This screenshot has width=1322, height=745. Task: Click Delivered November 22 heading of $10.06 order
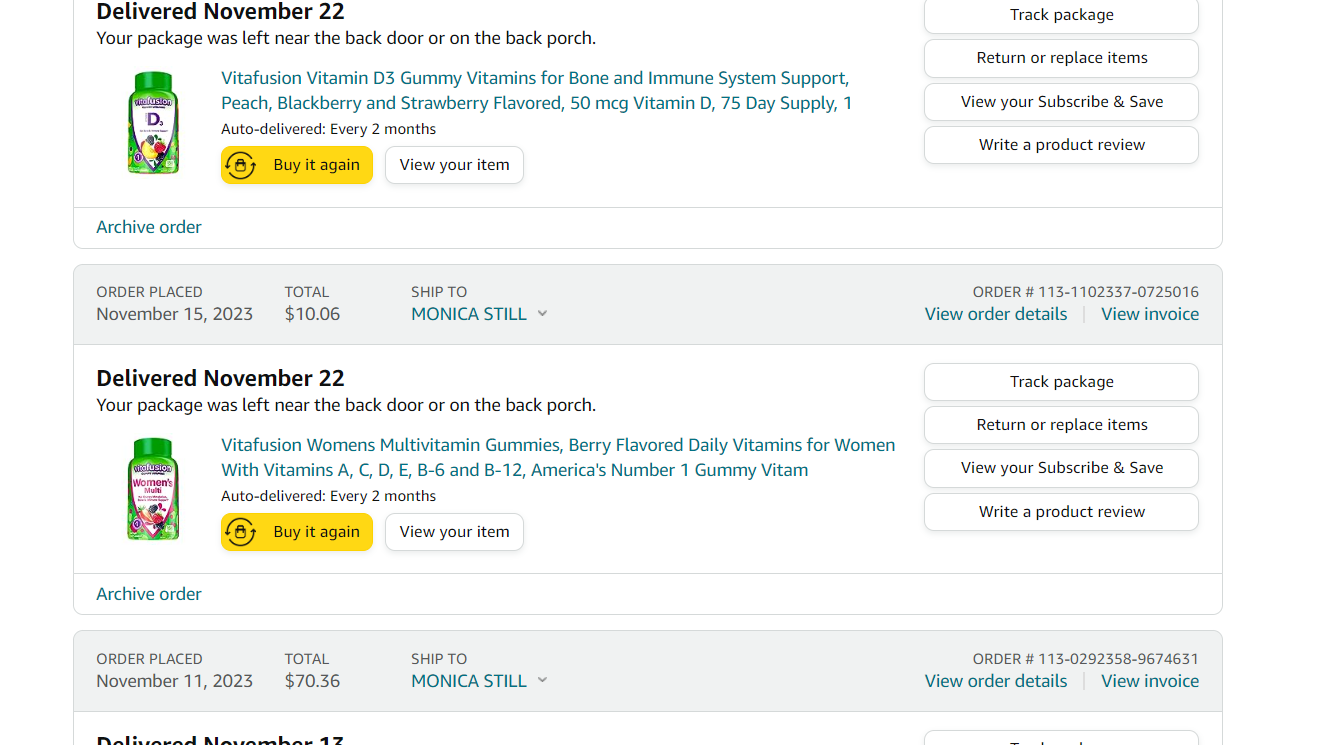[x=220, y=379]
